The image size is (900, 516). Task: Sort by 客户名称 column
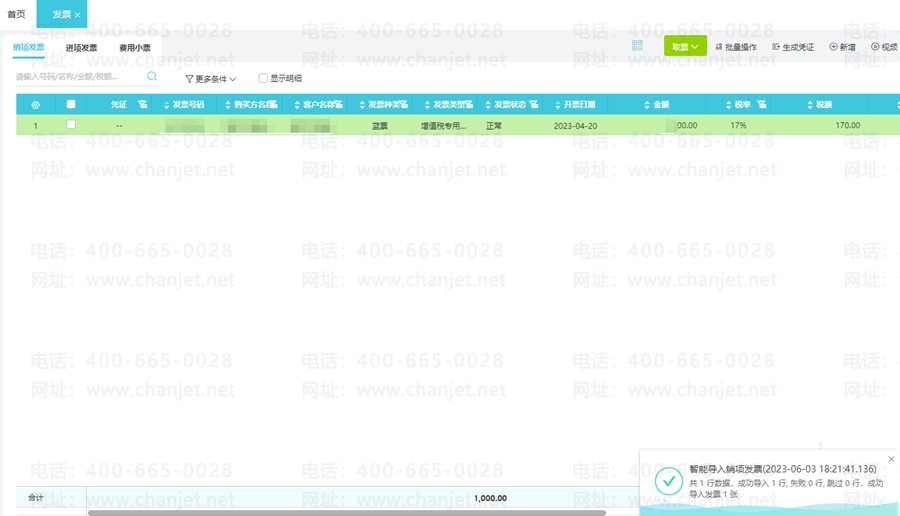click(297, 105)
